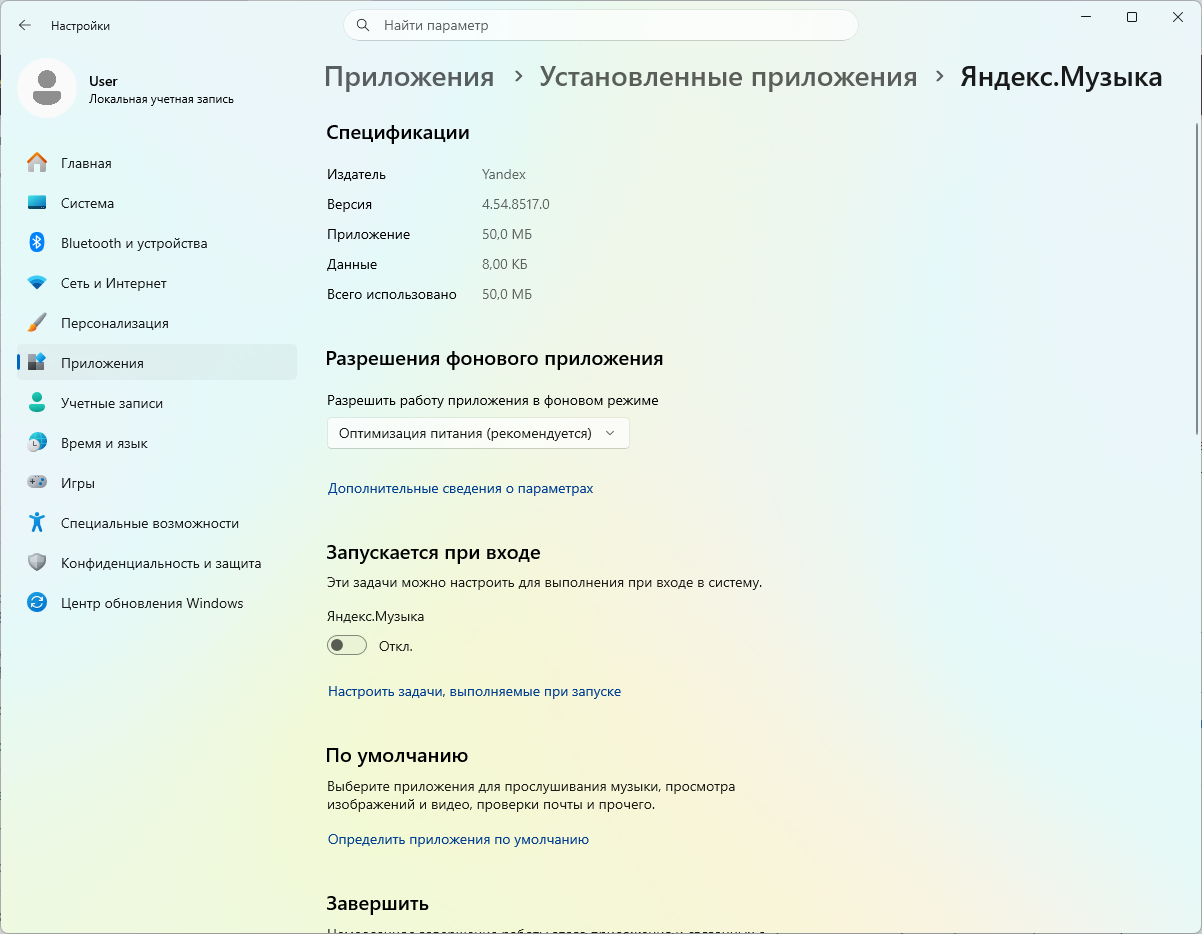Click the Windows Update sync icon
The height and width of the screenshot is (934, 1202).
37,603
